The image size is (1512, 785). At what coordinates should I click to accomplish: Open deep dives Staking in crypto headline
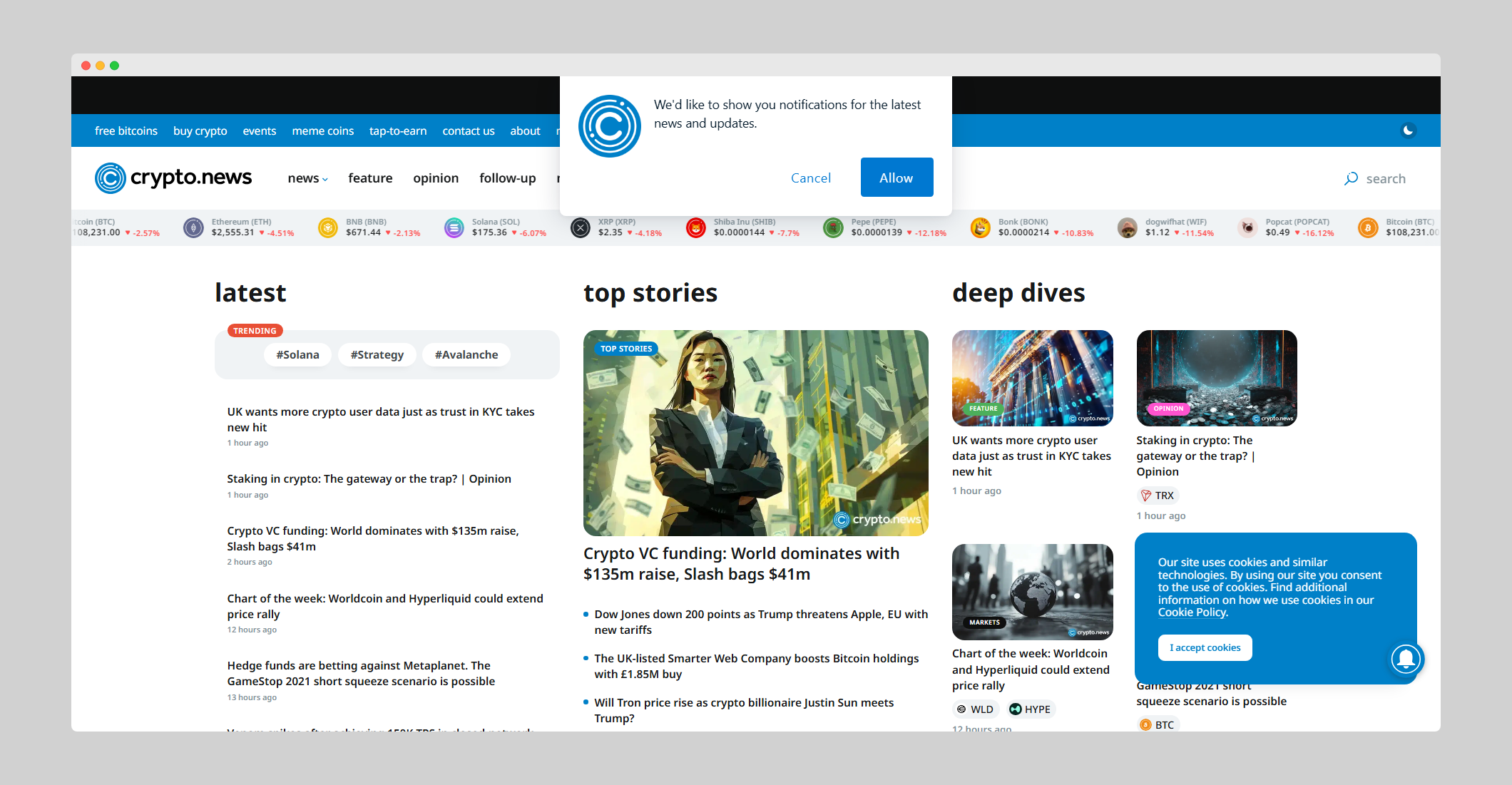[x=1196, y=456]
